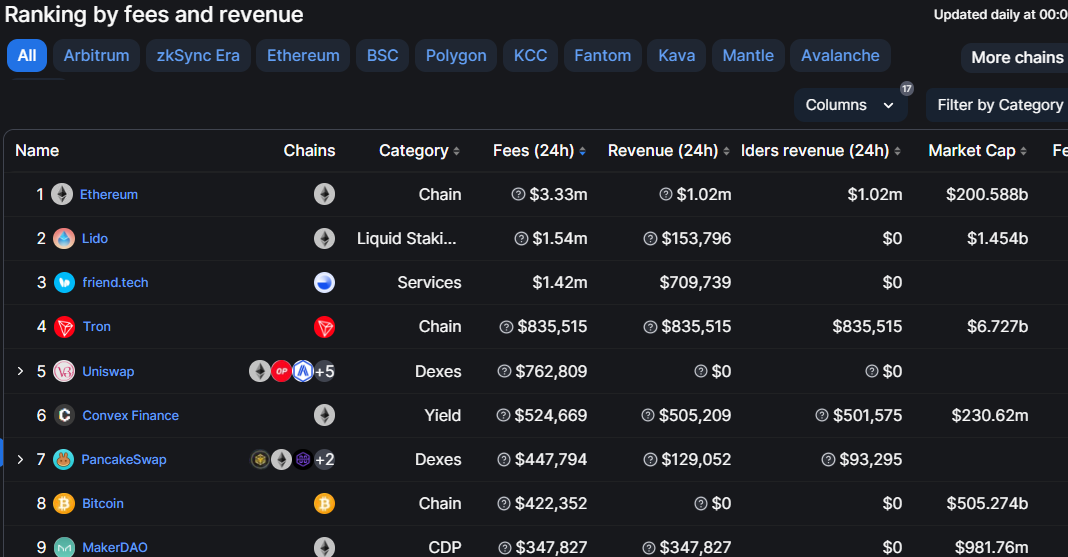Screen dimensions: 1068x557
Task: Open the More chains menu
Action: click(1015, 57)
